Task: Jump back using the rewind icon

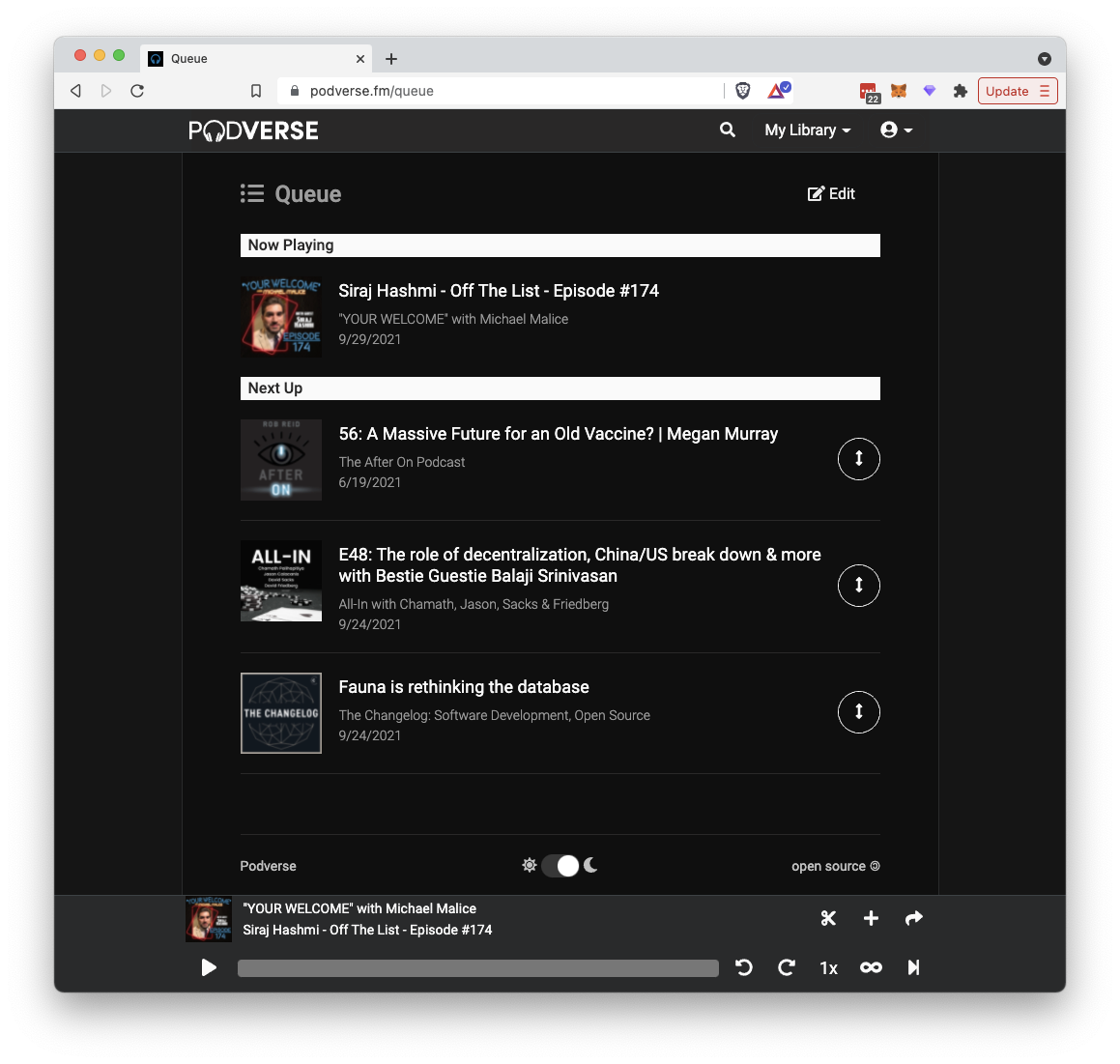Action: click(743, 967)
